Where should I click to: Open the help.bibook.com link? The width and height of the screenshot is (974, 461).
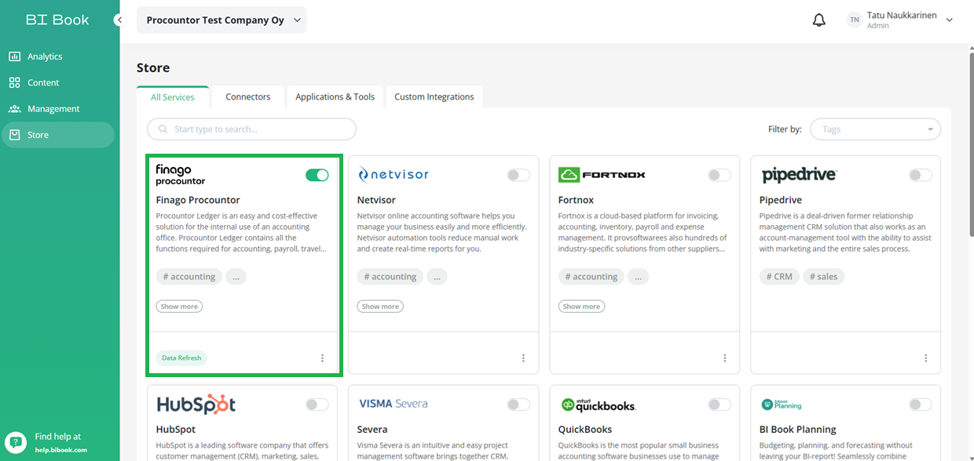[x=61, y=450]
